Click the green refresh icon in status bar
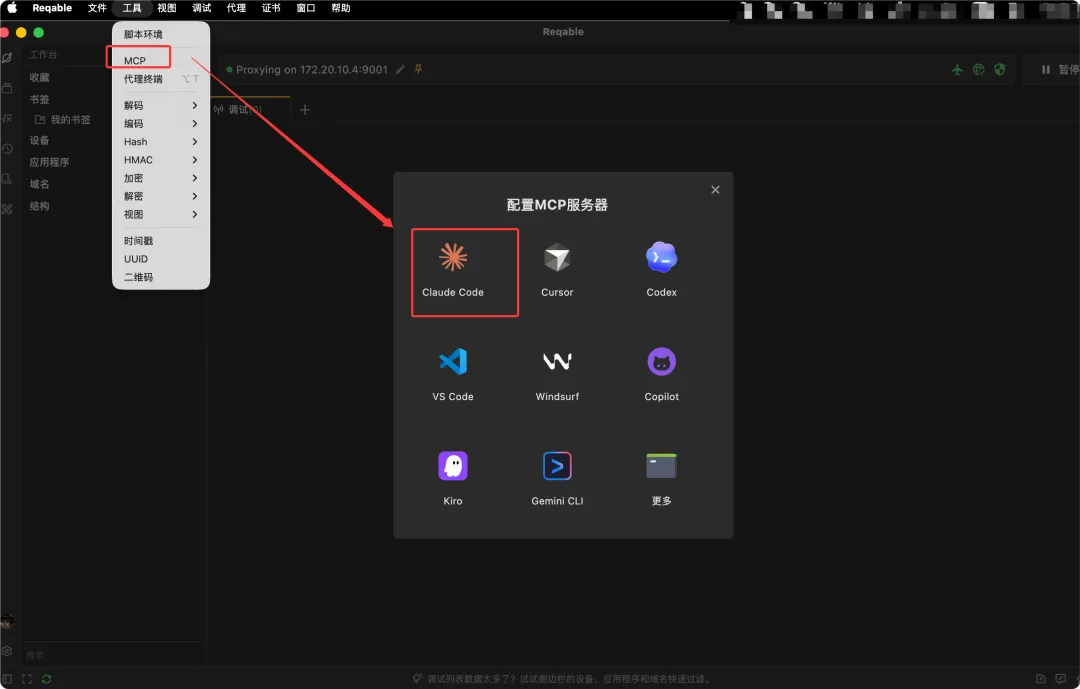Screen dimensions: 1080x689 tap(46, 679)
